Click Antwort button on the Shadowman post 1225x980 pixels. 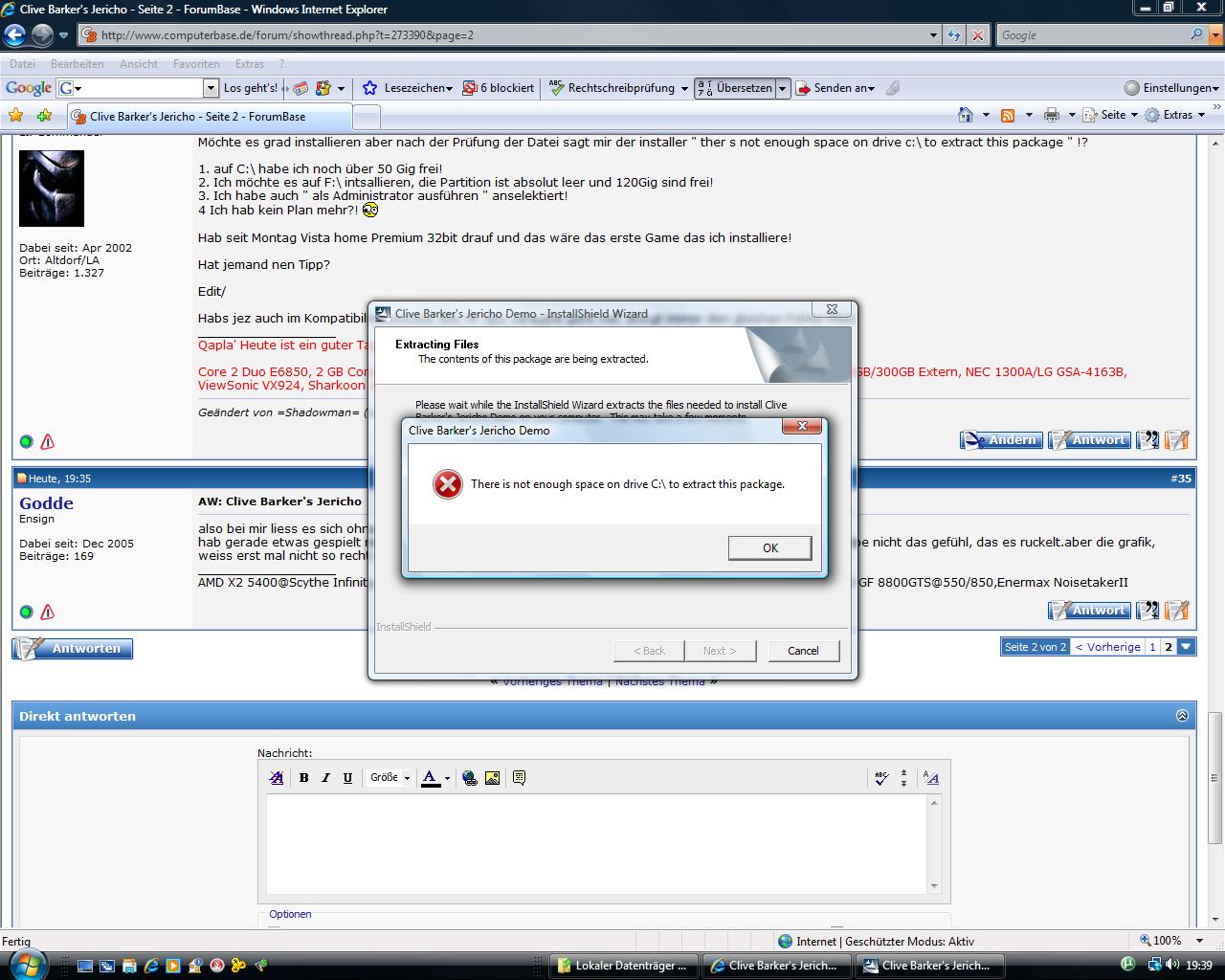pos(1089,440)
